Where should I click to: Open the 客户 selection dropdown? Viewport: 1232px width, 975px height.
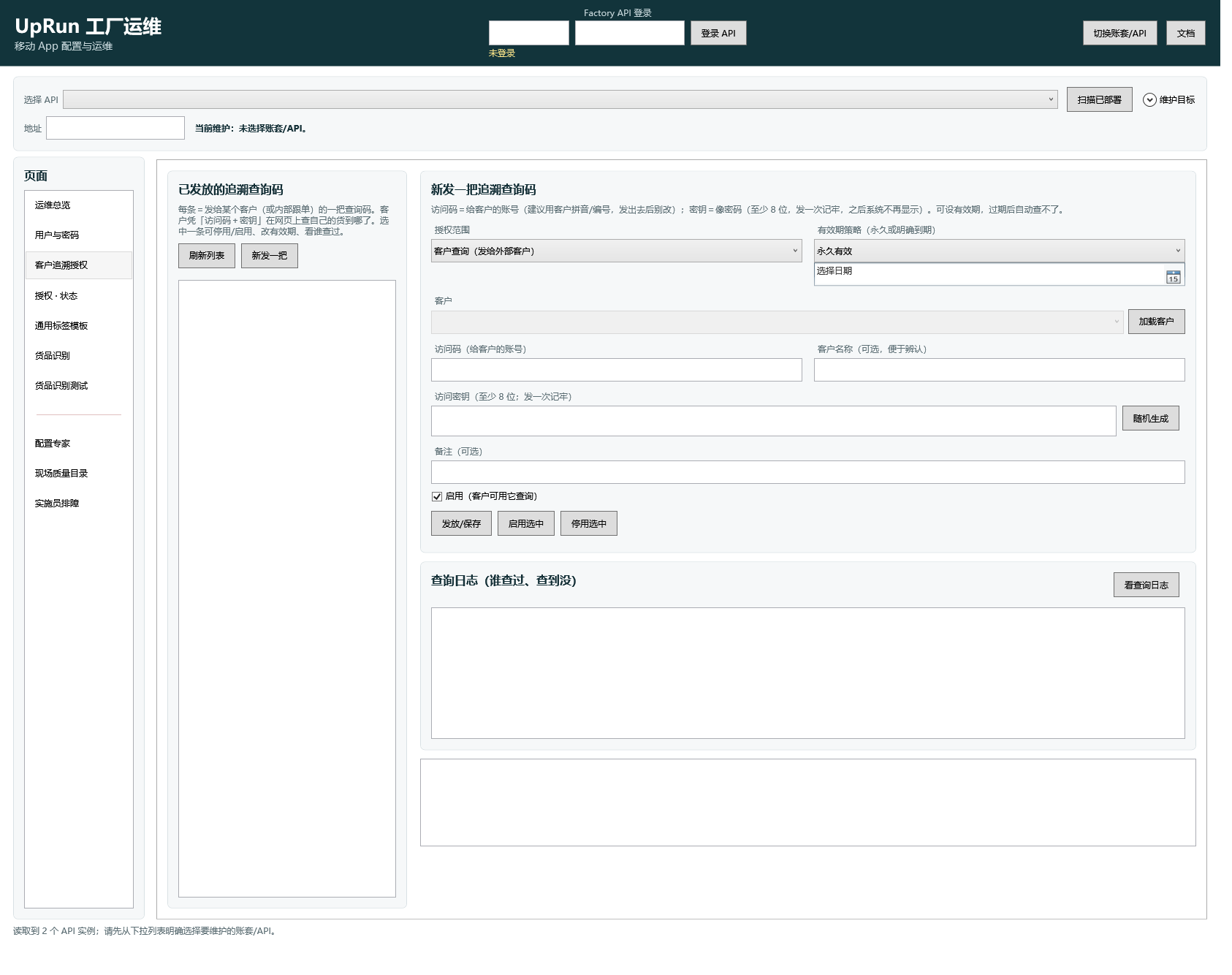coord(777,322)
